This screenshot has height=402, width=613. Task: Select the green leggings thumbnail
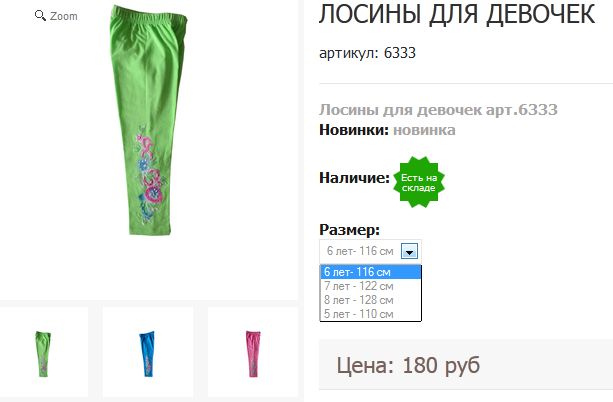click(x=43, y=354)
